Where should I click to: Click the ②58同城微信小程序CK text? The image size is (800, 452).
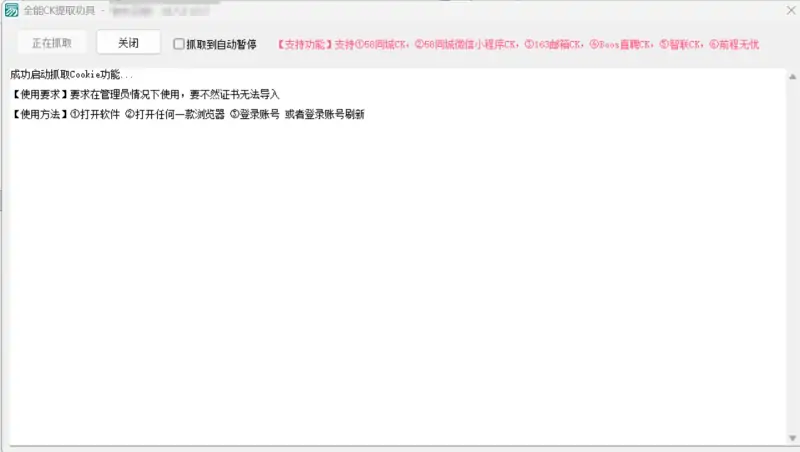(467, 45)
